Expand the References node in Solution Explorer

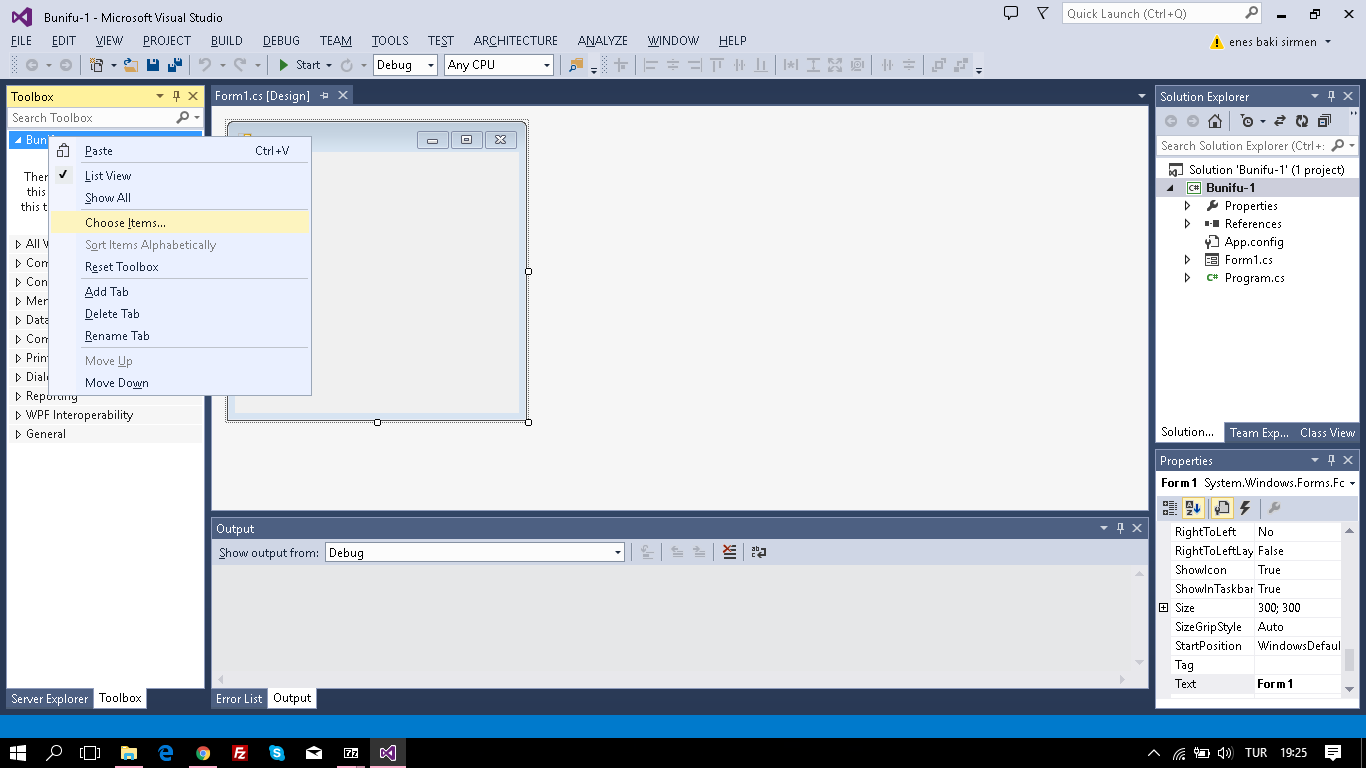[x=1188, y=224]
